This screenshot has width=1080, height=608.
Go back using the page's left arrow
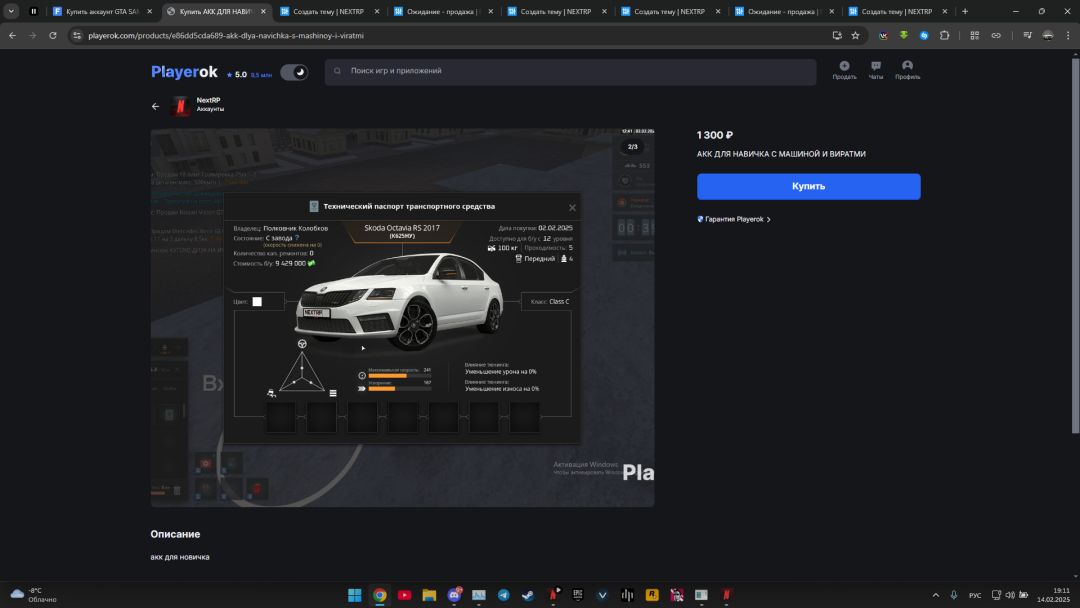156,106
